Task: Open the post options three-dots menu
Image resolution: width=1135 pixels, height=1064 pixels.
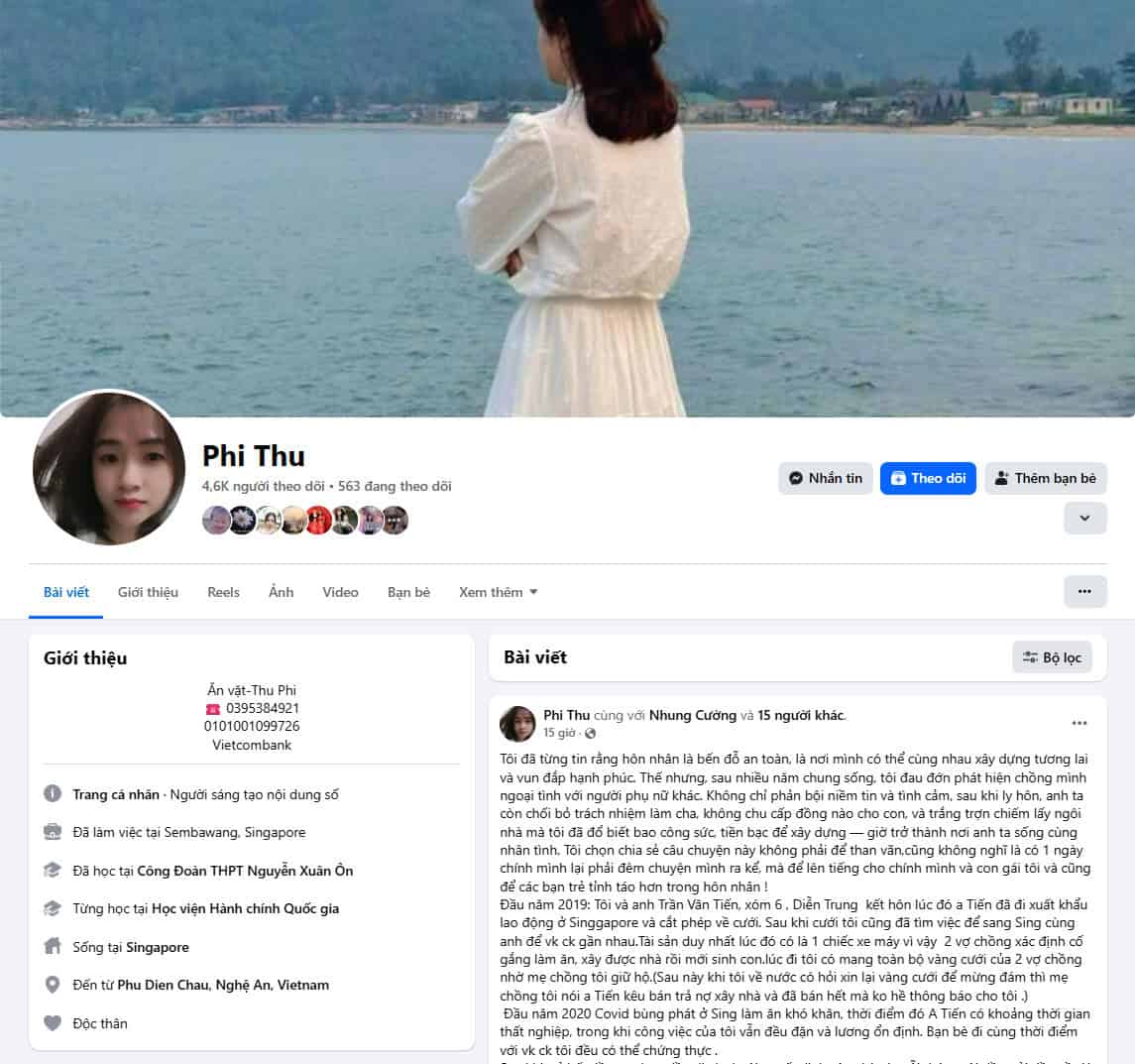Action: [x=1078, y=723]
